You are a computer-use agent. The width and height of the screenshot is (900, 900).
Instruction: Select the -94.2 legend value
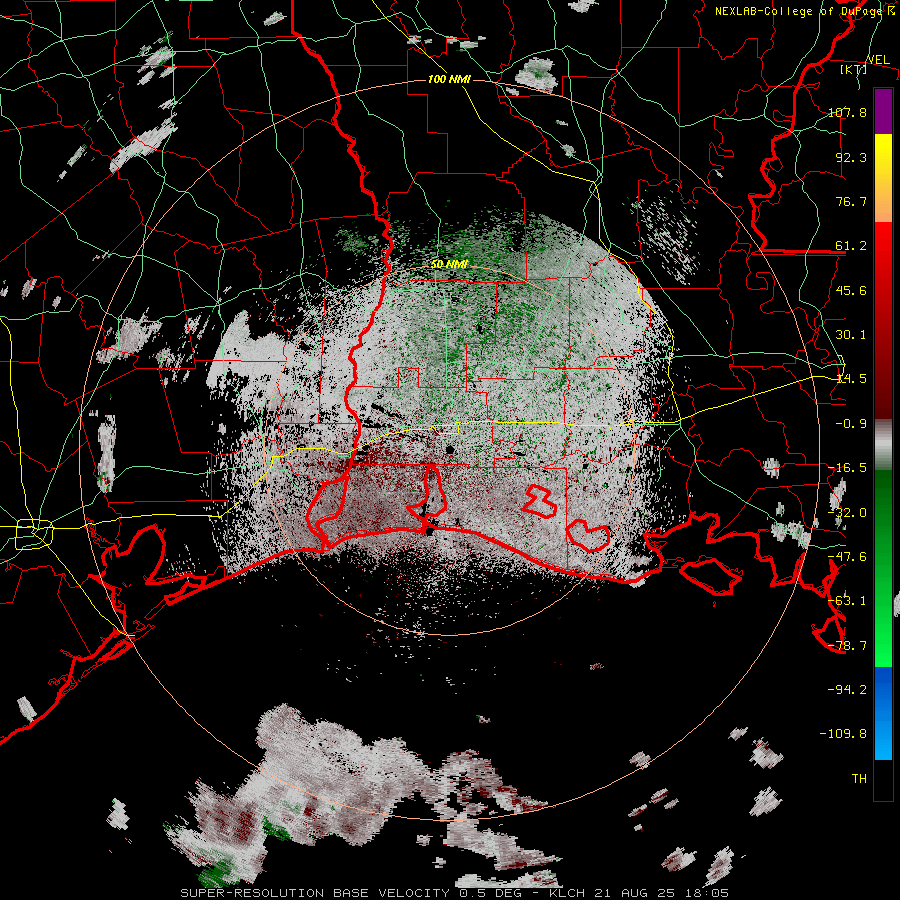(x=847, y=689)
